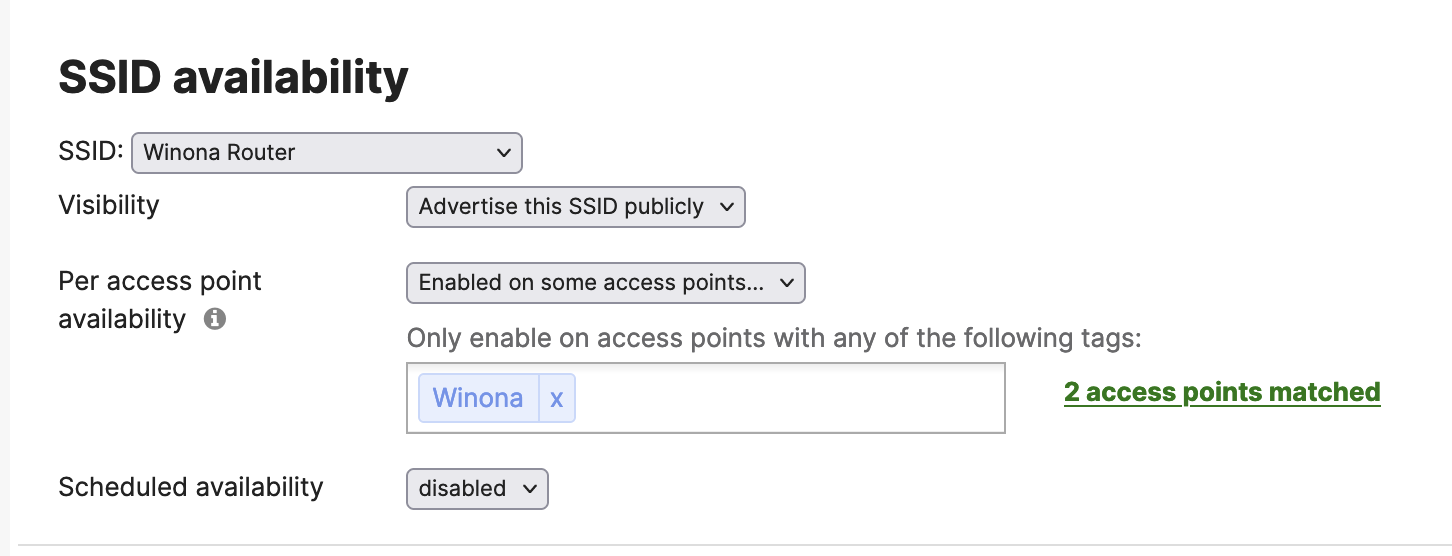The height and width of the screenshot is (556, 1452).
Task: Click the SSID: label text
Action: pos(90,152)
